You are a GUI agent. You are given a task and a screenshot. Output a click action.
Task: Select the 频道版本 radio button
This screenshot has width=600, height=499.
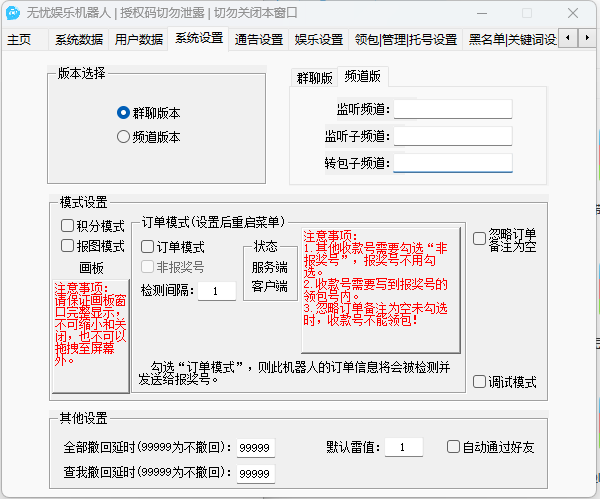[x=124, y=138]
